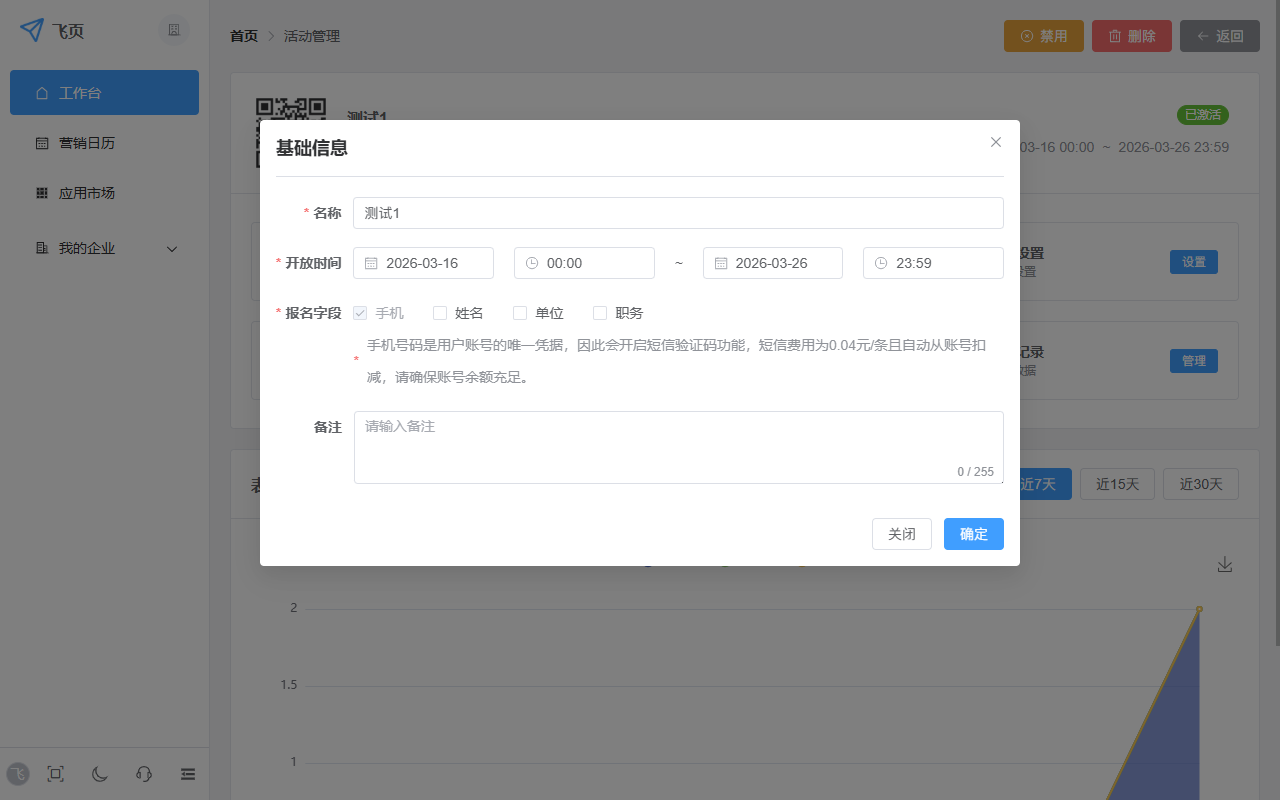Confirm the dialog with 确定
1280x800 pixels.
point(973,533)
